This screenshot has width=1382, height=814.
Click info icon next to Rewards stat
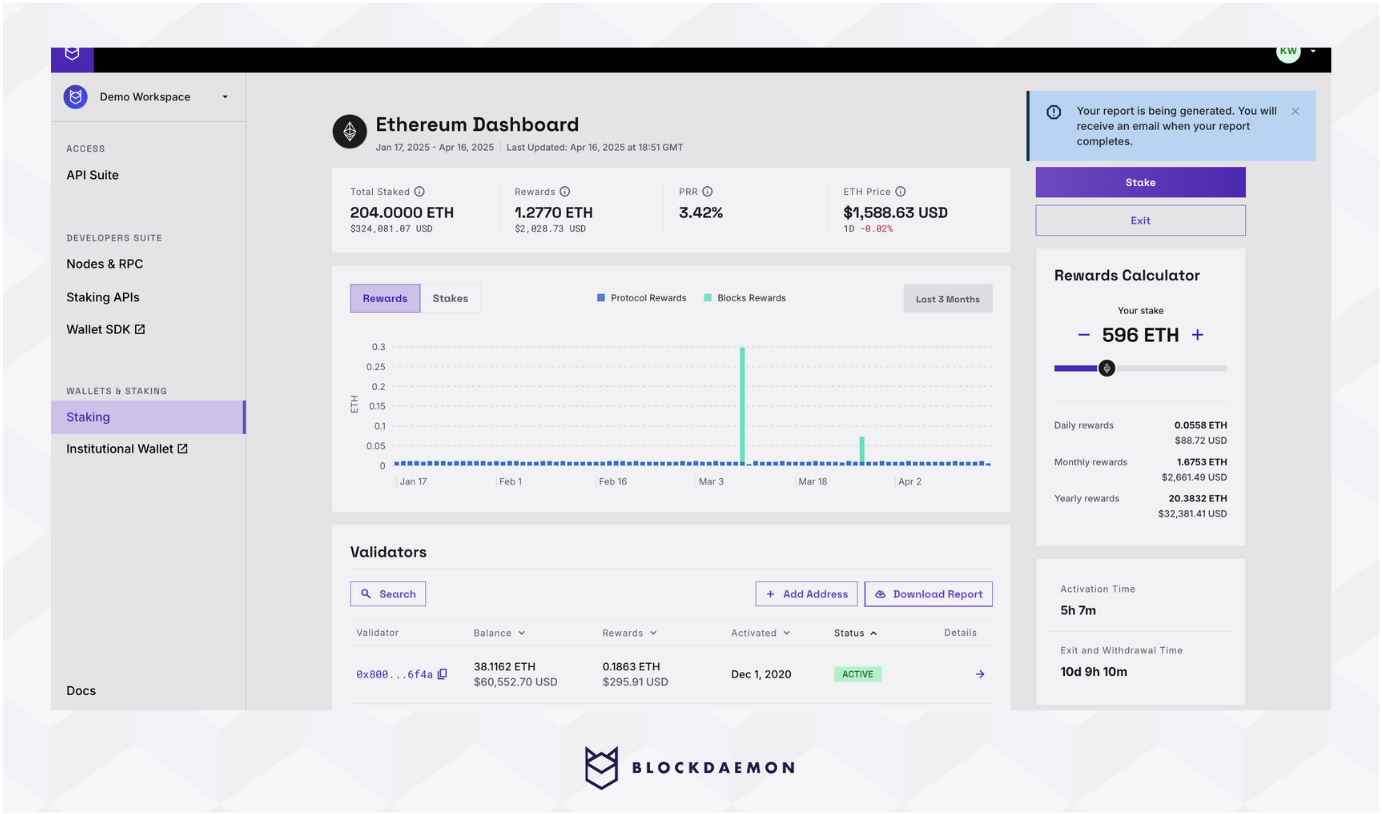pyautogui.click(x=565, y=191)
